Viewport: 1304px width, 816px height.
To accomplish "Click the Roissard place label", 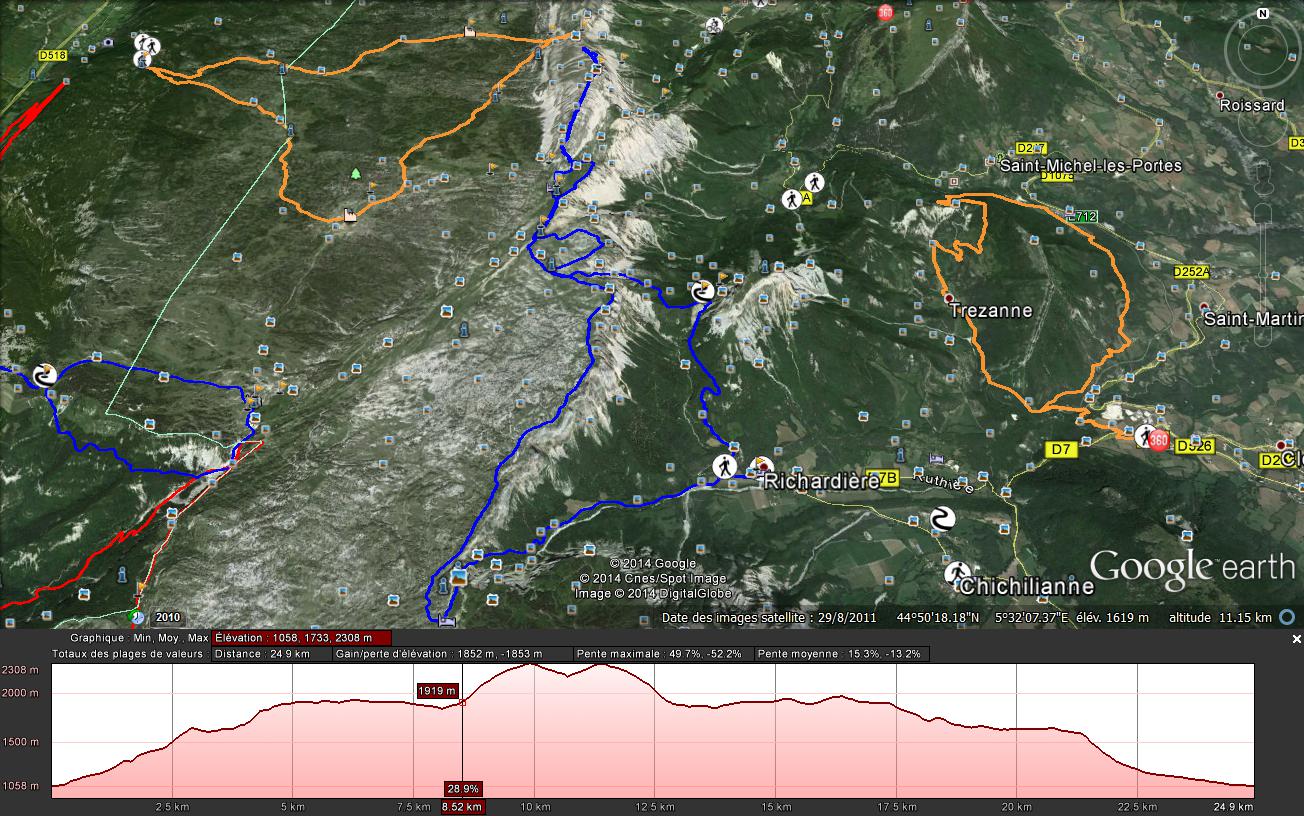I will [x=1252, y=105].
